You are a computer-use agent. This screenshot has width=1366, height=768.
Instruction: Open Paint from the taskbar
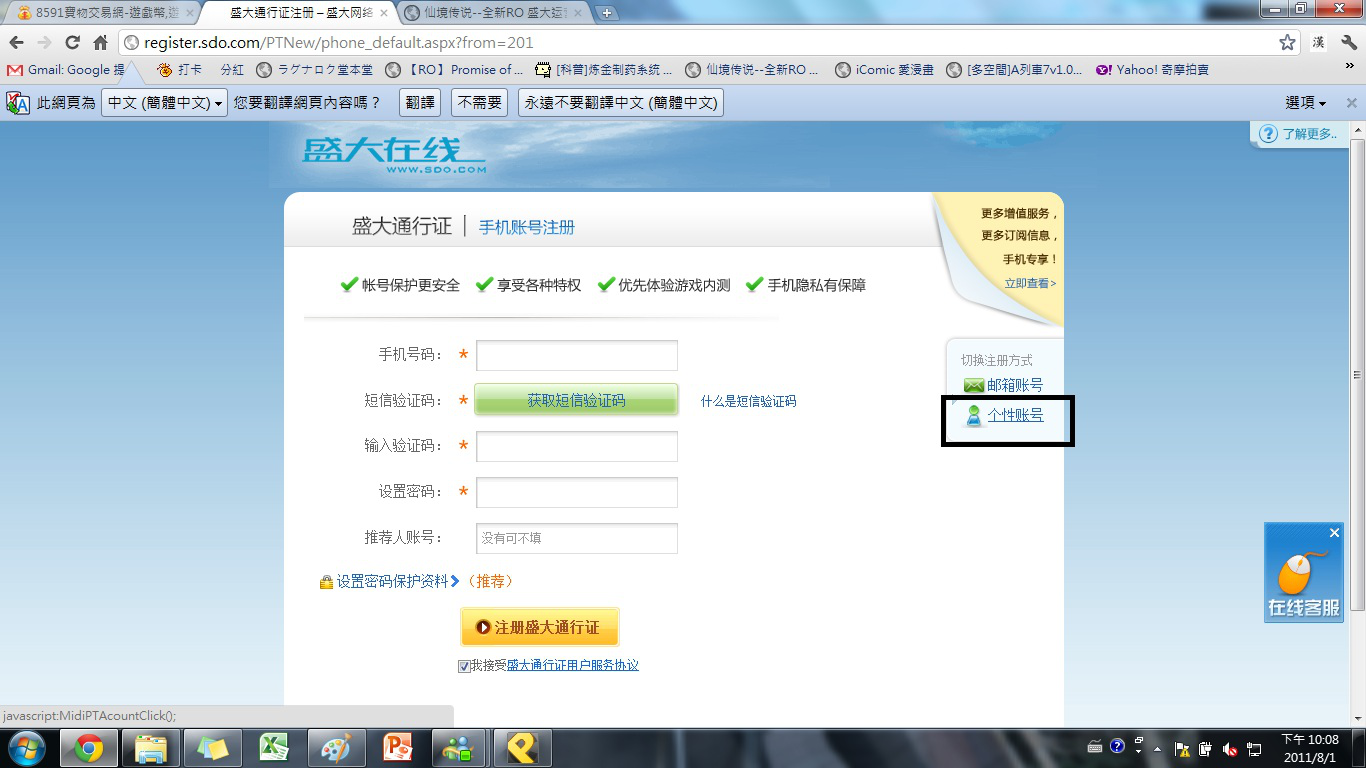(x=336, y=748)
